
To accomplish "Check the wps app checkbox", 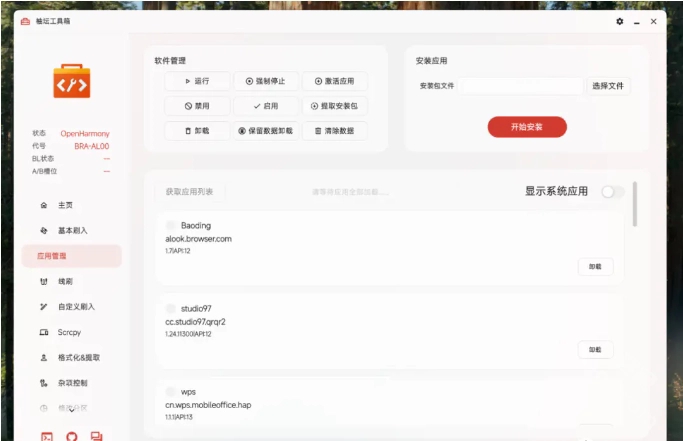I will (170, 392).
